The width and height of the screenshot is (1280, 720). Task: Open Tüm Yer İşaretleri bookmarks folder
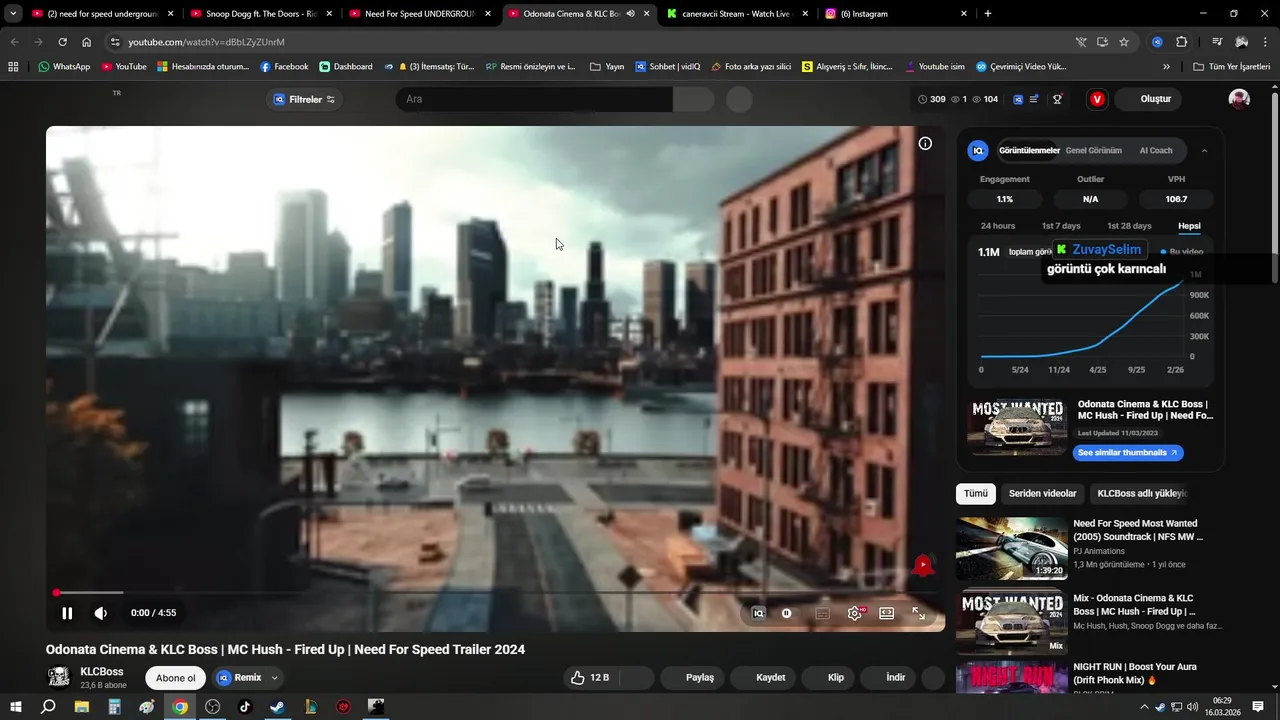tap(1232, 67)
